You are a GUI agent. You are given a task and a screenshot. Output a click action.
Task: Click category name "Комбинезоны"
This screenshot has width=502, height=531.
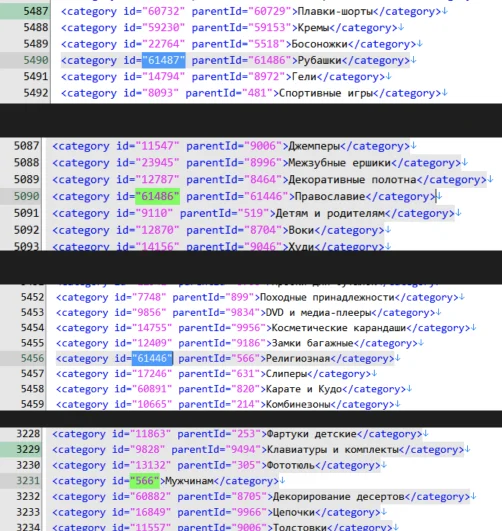298,404
